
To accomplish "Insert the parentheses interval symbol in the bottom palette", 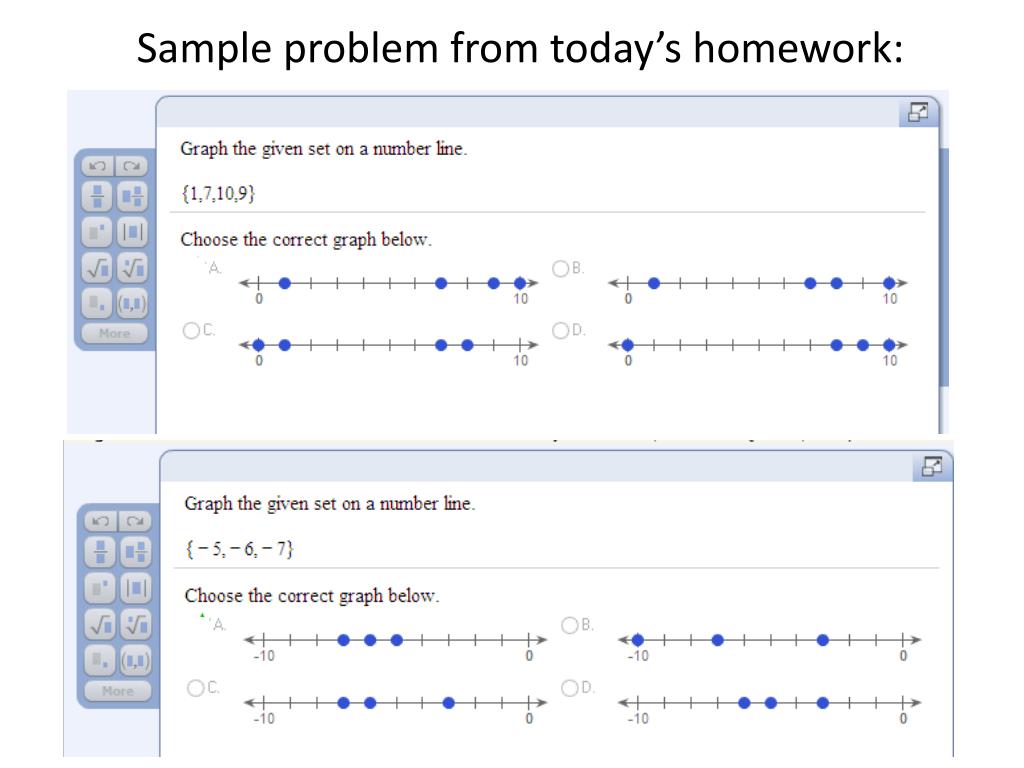I will (136, 660).
